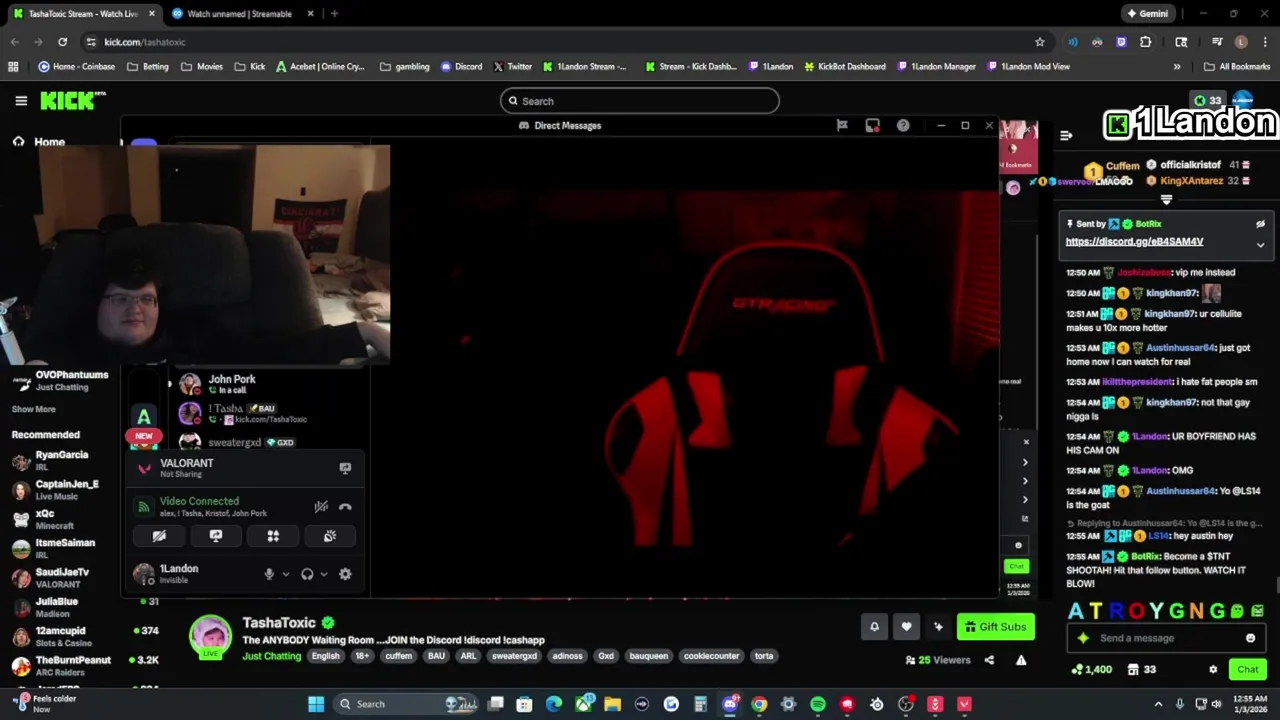The height and width of the screenshot is (720, 1280).
Task: Click Kick search box
Action: click(640, 101)
